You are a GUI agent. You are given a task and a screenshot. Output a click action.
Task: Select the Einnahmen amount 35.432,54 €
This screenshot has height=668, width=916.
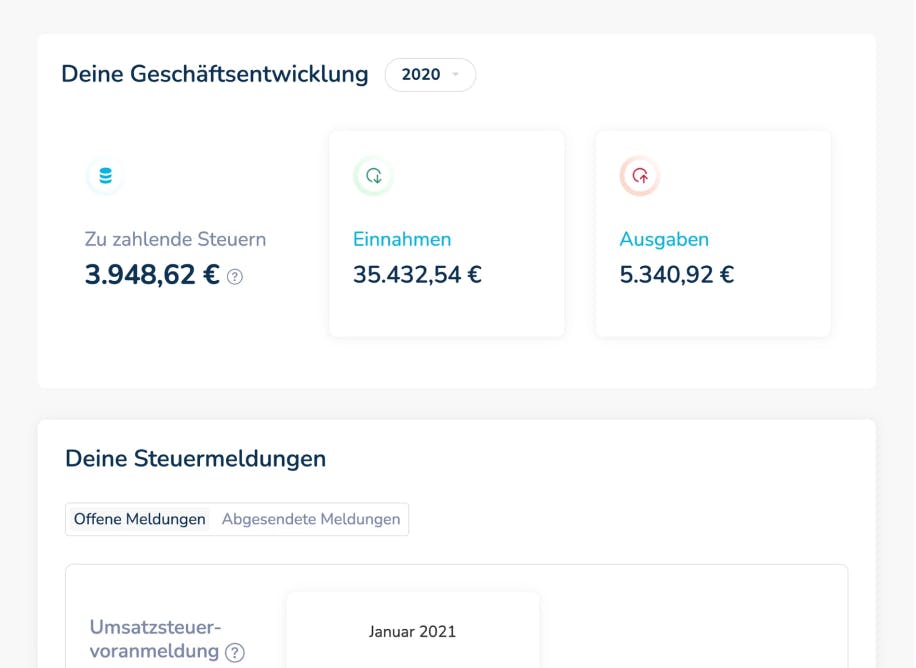(x=417, y=274)
